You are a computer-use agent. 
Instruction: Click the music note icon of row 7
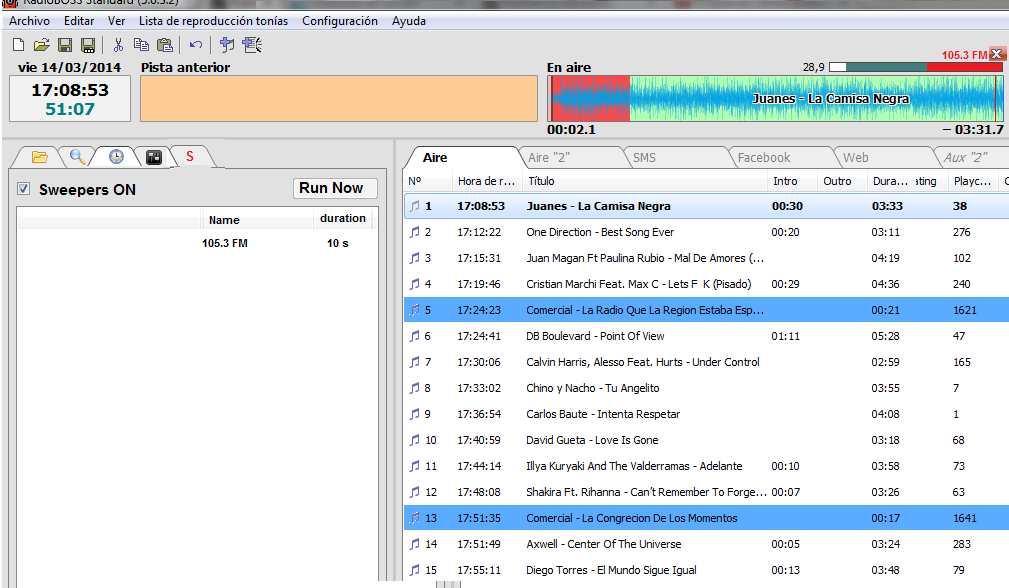point(415,362)
